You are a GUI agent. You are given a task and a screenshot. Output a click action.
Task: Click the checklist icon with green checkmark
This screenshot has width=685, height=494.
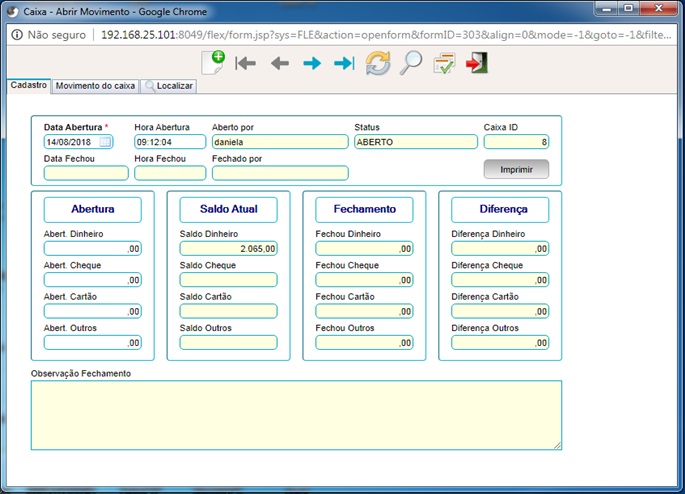[444, 63]
